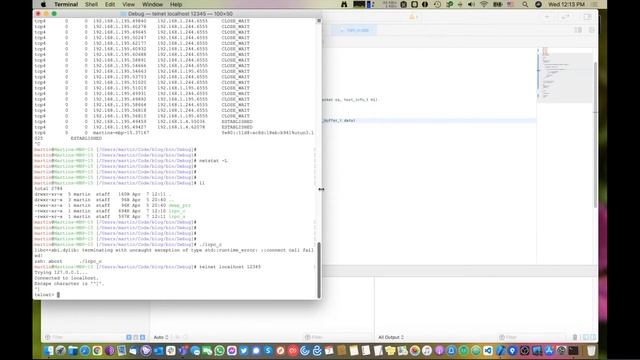The height and width of the screenshot is (360, 640).
Task: Open Xcode in the Dock
Action: click(500, 351)
